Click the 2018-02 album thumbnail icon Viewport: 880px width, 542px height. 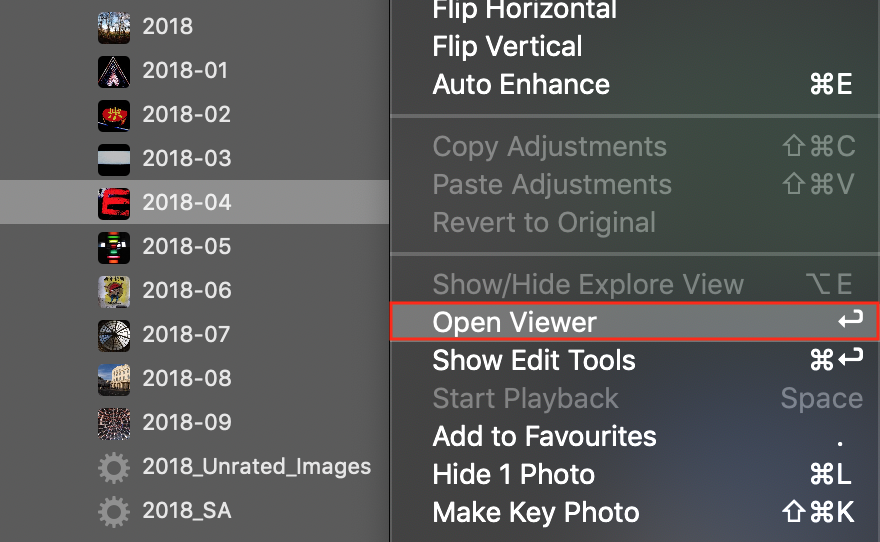(114, 114)
